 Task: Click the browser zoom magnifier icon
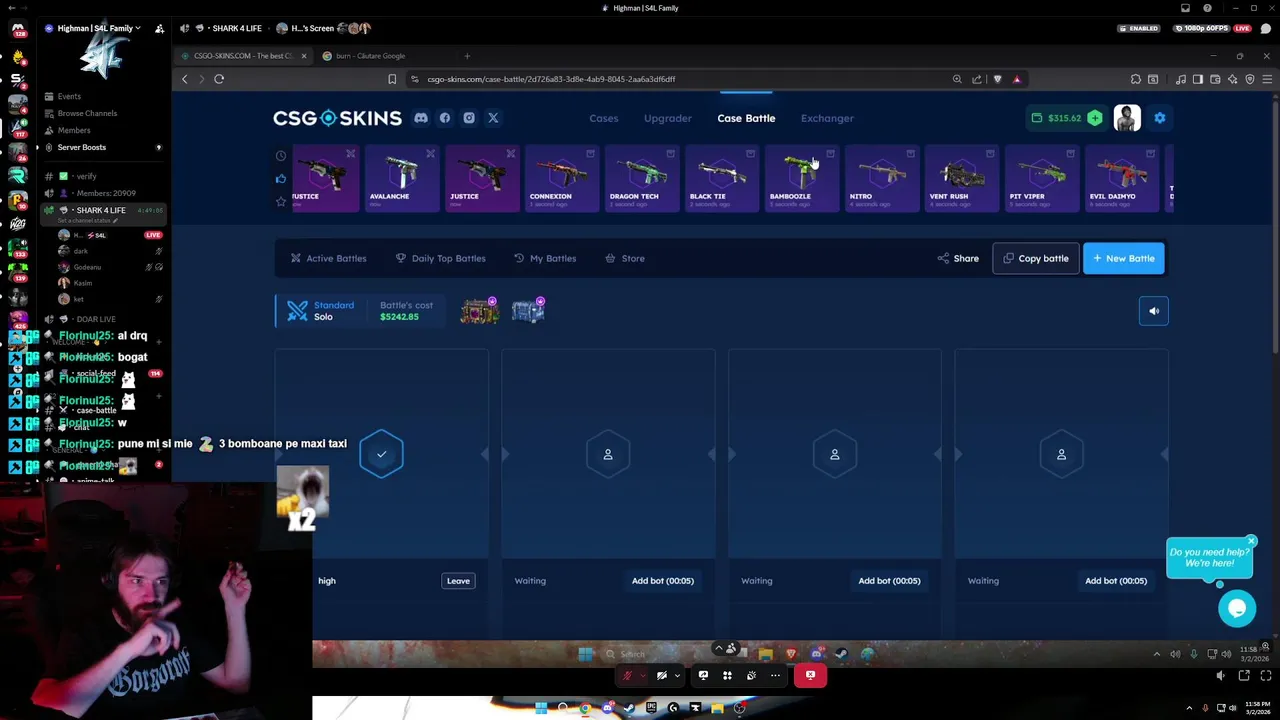[957, 79]
